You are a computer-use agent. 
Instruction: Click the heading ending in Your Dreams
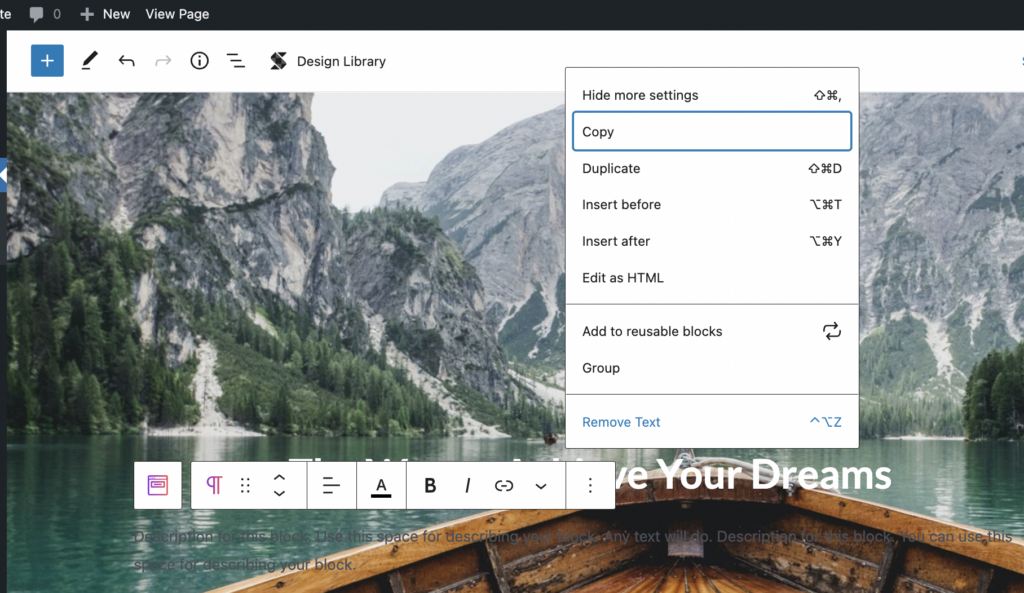(754, 474)
